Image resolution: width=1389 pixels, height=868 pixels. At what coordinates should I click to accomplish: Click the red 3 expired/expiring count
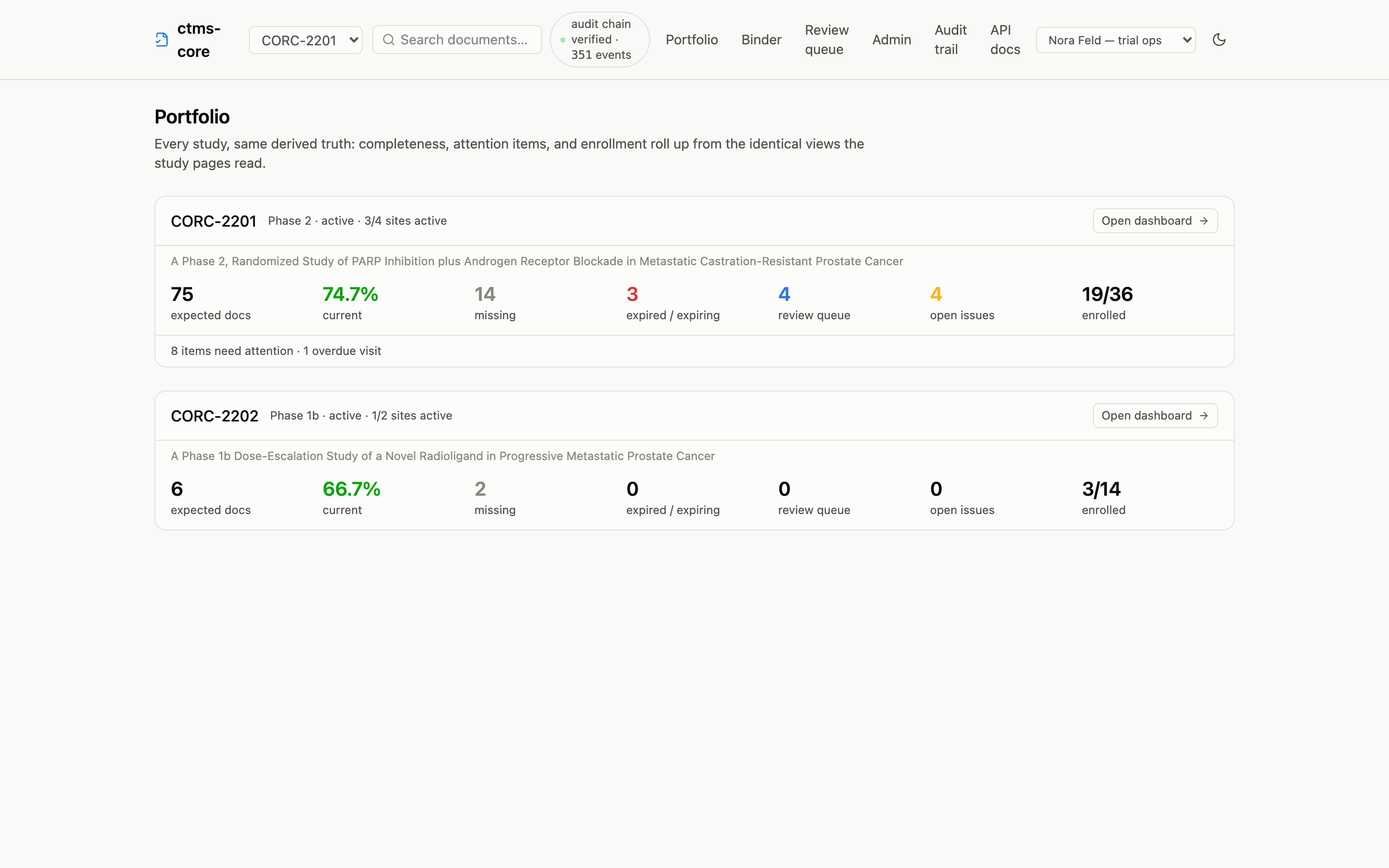(632, 295)
